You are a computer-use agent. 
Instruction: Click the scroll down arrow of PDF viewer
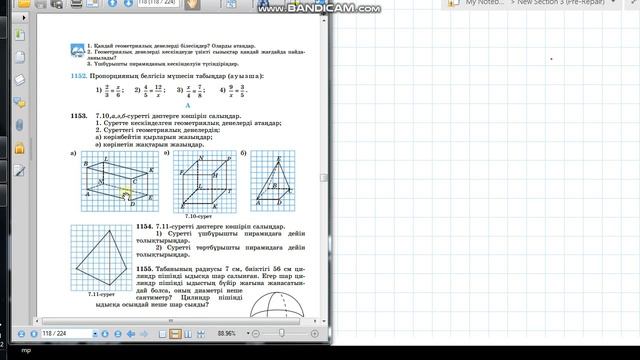[324, 321]
